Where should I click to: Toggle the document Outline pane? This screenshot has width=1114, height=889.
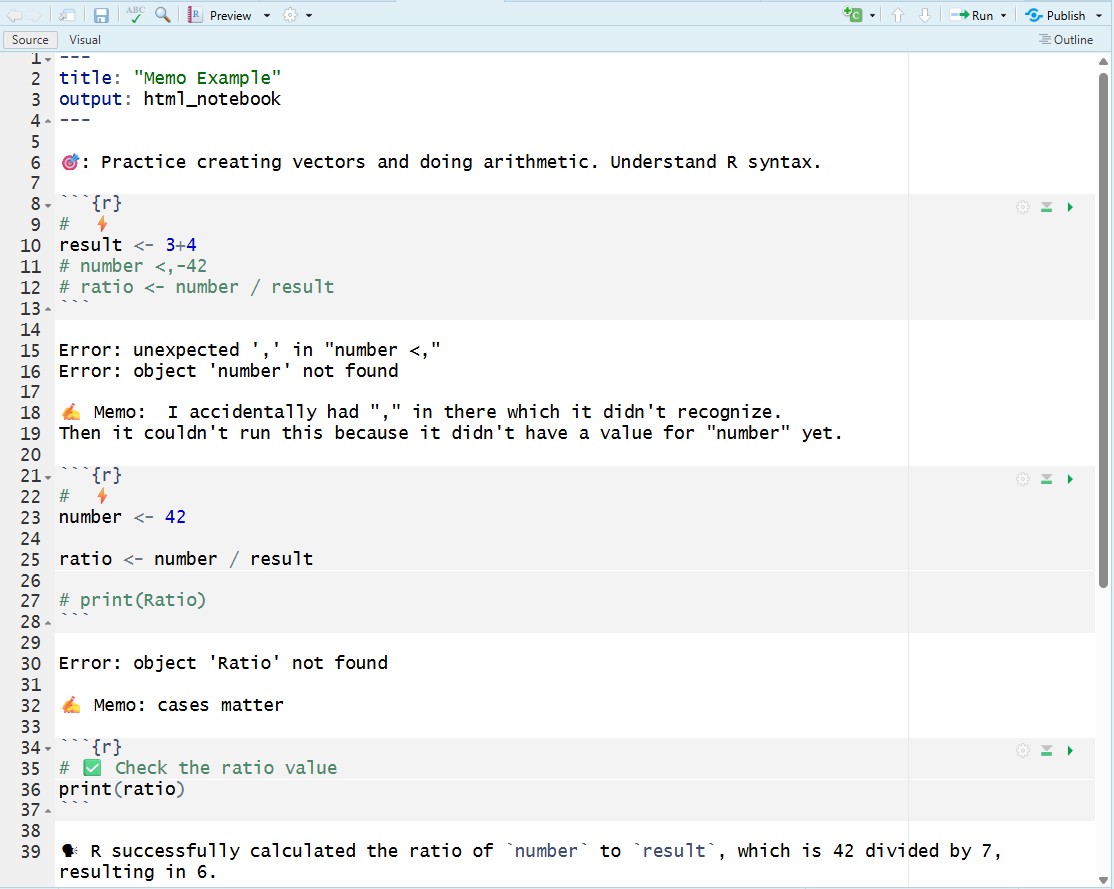coord(1066,40)
